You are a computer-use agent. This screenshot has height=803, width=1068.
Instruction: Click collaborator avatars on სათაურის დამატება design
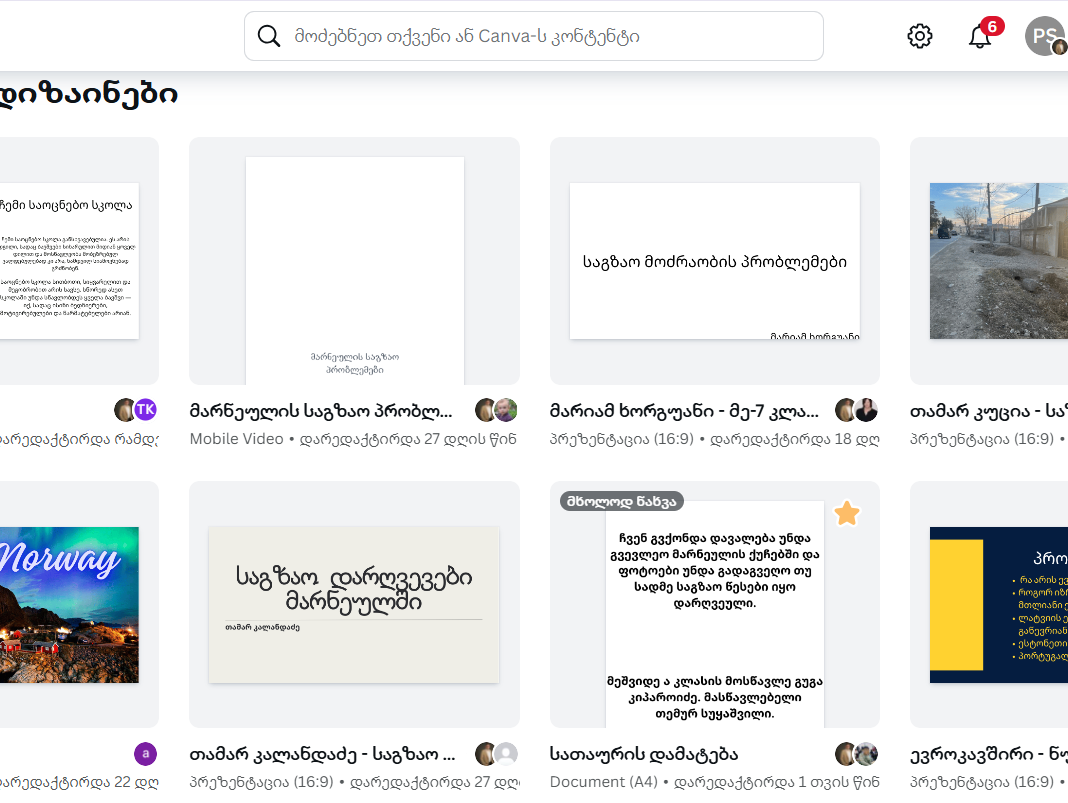856,754
